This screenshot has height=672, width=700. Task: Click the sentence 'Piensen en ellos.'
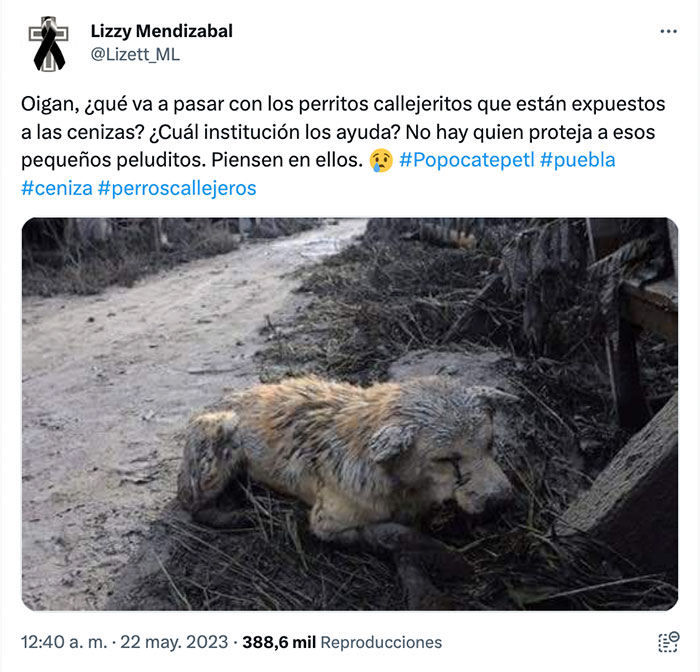(287, 160)
